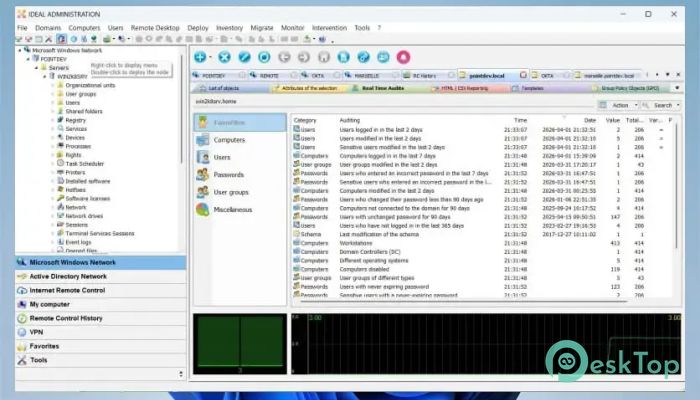Open the Search dropdown
This screenshot has width=700, height=400.
pos(663,105)
